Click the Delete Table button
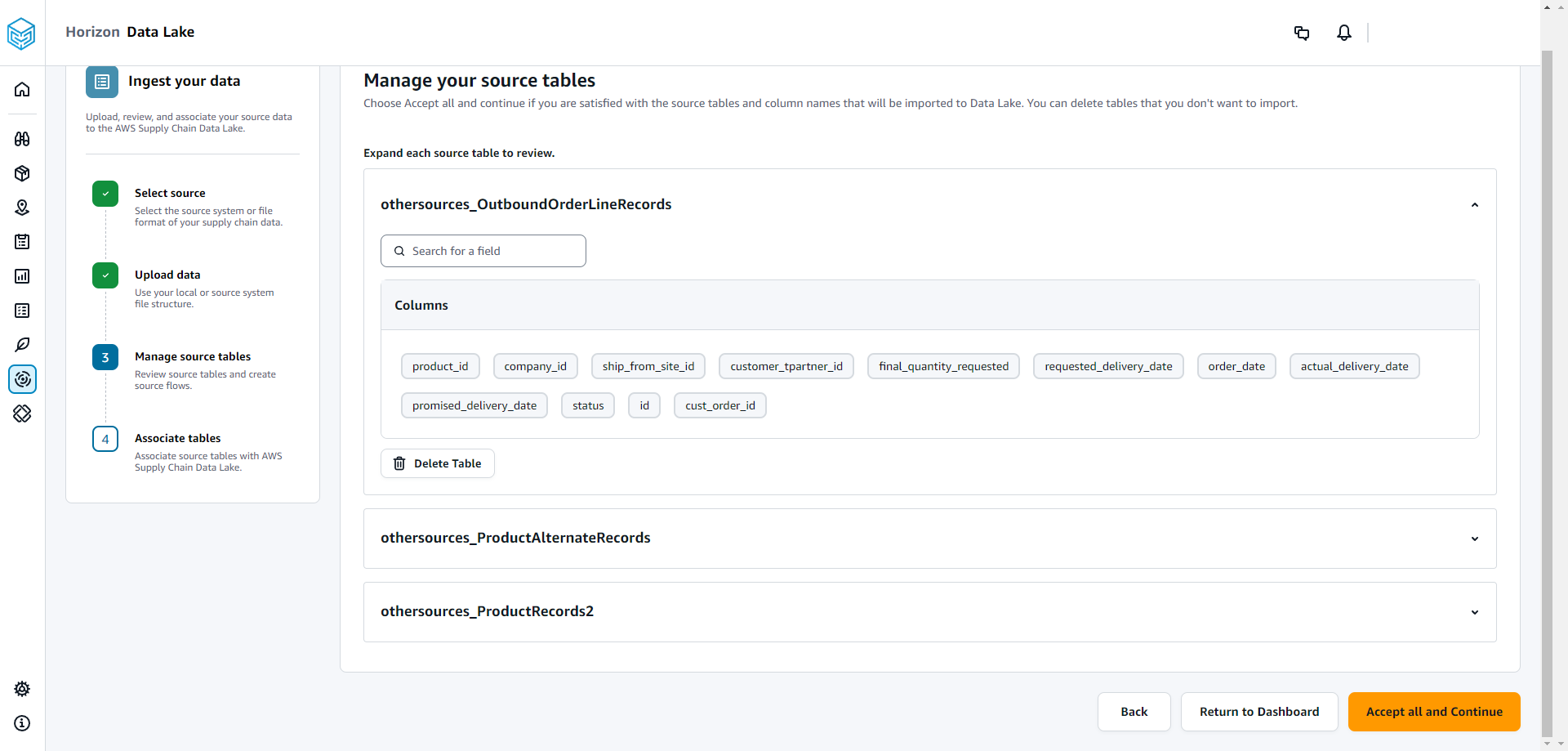The width and height of the screenshot is (1568, 751). point(437,463)
